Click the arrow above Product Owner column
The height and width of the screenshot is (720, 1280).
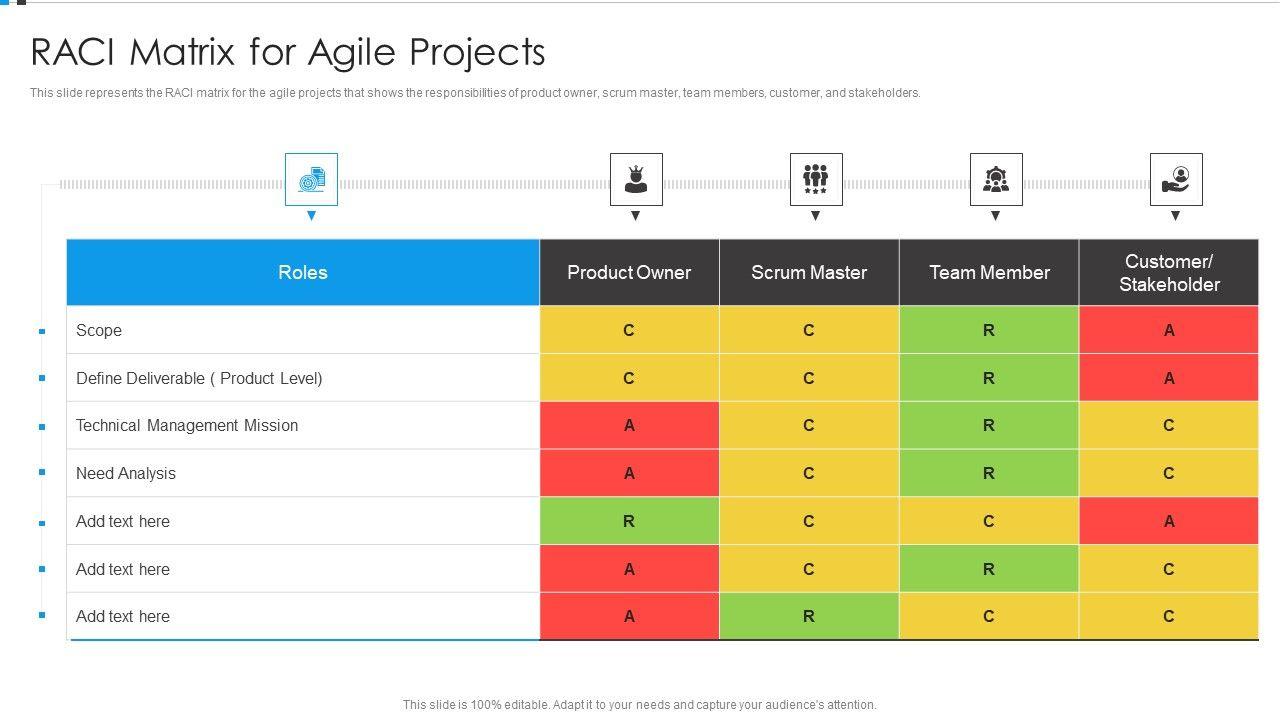pos(635,216)
